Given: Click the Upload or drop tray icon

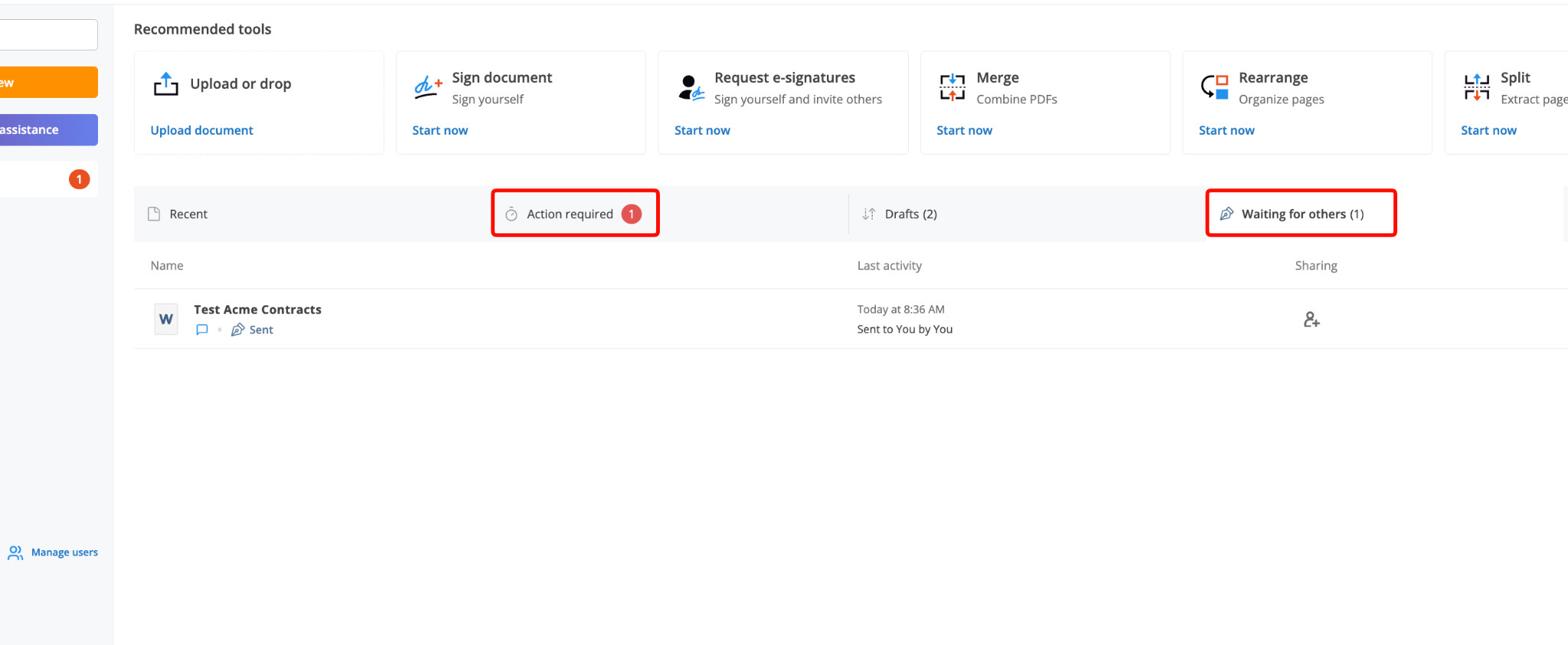Looking at the screenshot, I should coord(165,84).
